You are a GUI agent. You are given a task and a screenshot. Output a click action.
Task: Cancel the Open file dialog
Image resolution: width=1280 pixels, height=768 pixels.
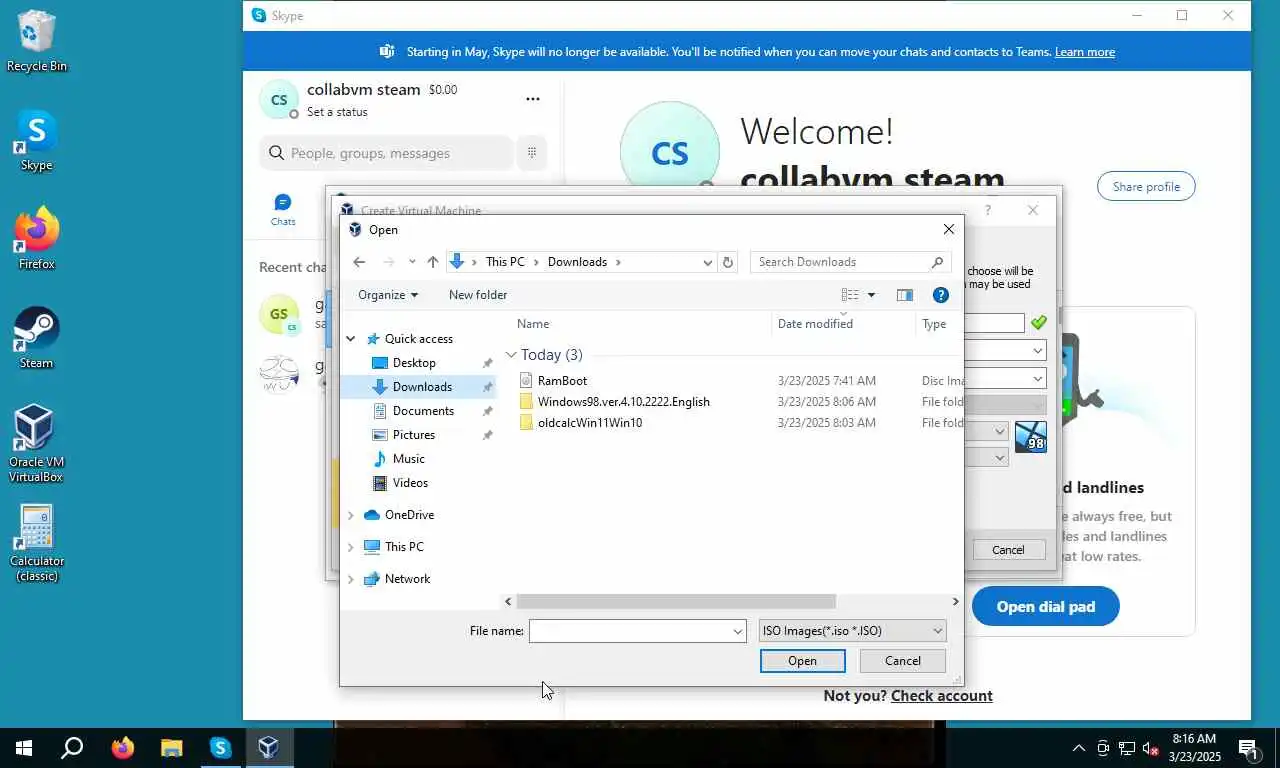pos(903,661)
